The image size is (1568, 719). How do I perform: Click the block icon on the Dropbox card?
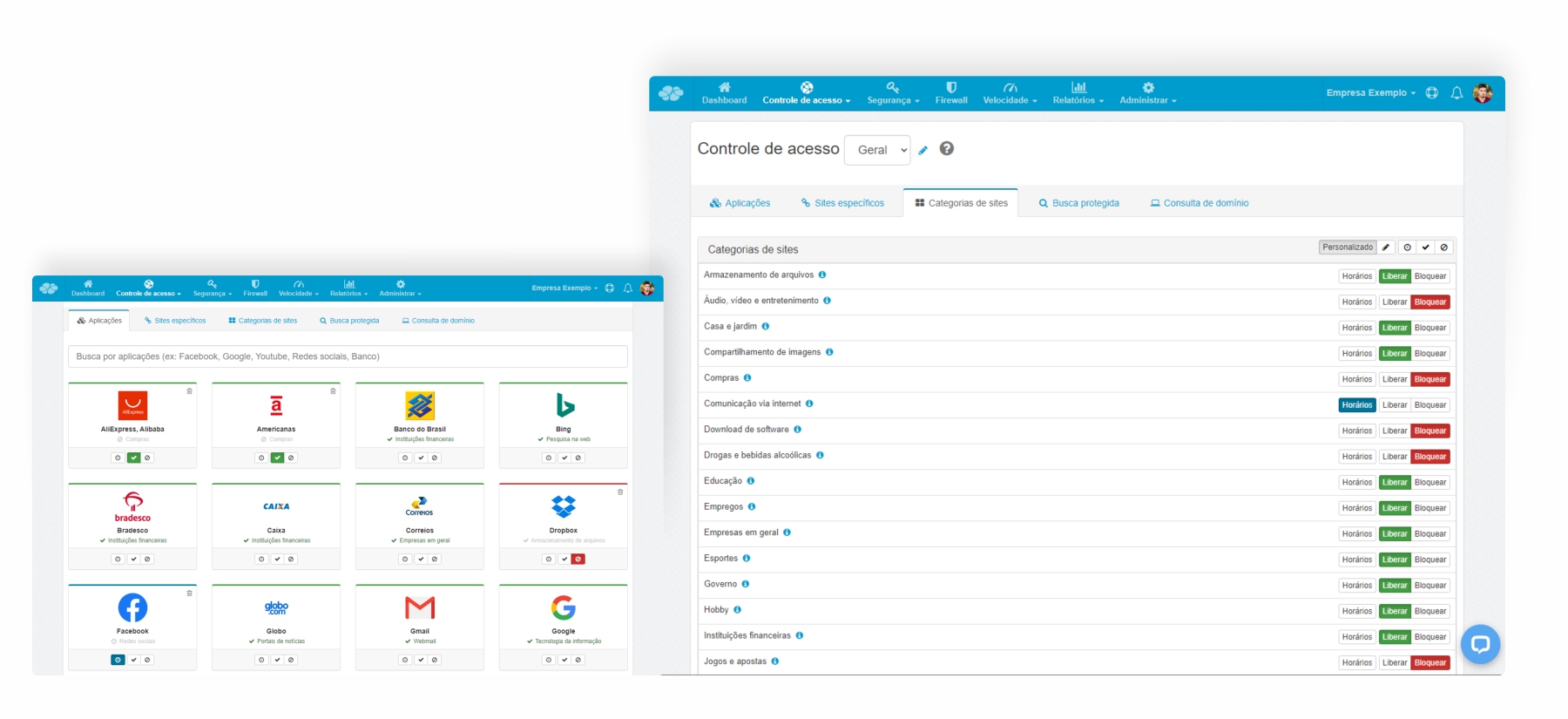click(578, 560)
